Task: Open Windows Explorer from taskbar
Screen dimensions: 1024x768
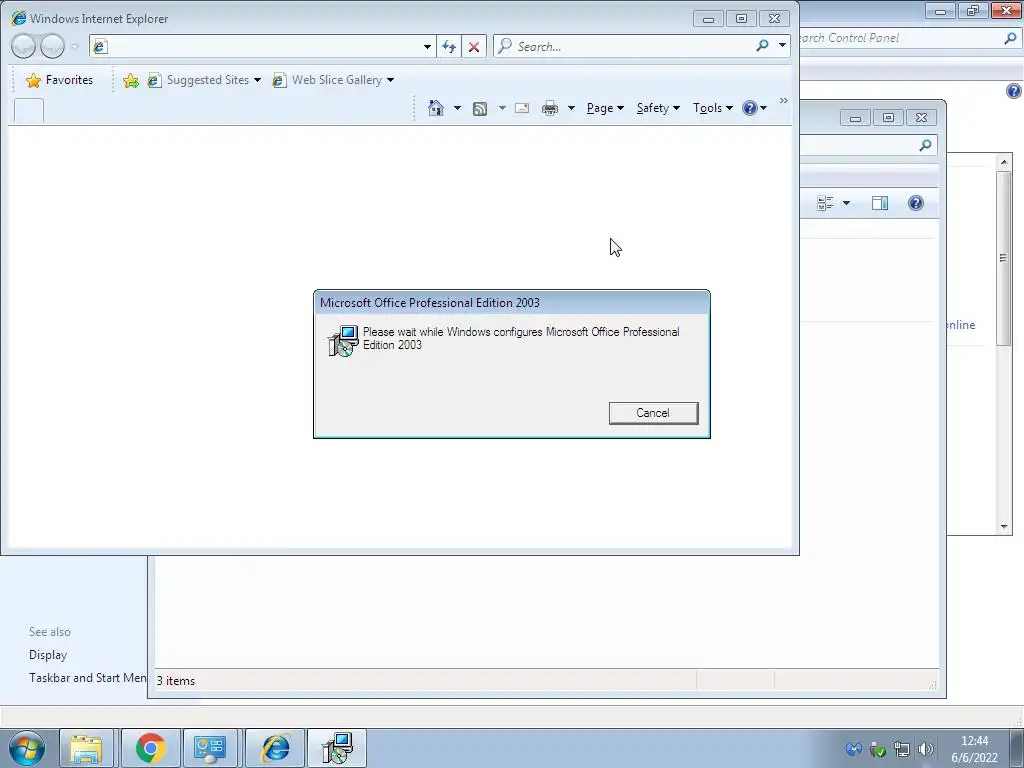Action: (x=86, y=748)
